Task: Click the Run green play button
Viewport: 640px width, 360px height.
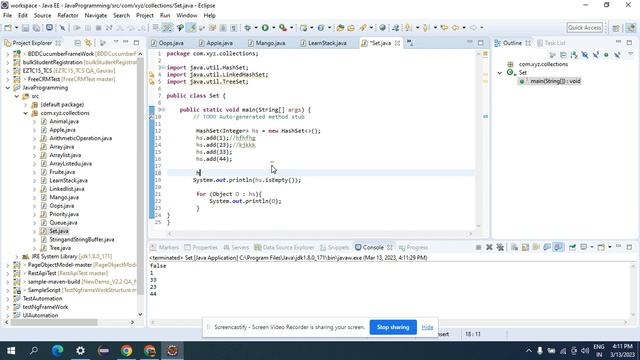Action: tap(265, 28)
